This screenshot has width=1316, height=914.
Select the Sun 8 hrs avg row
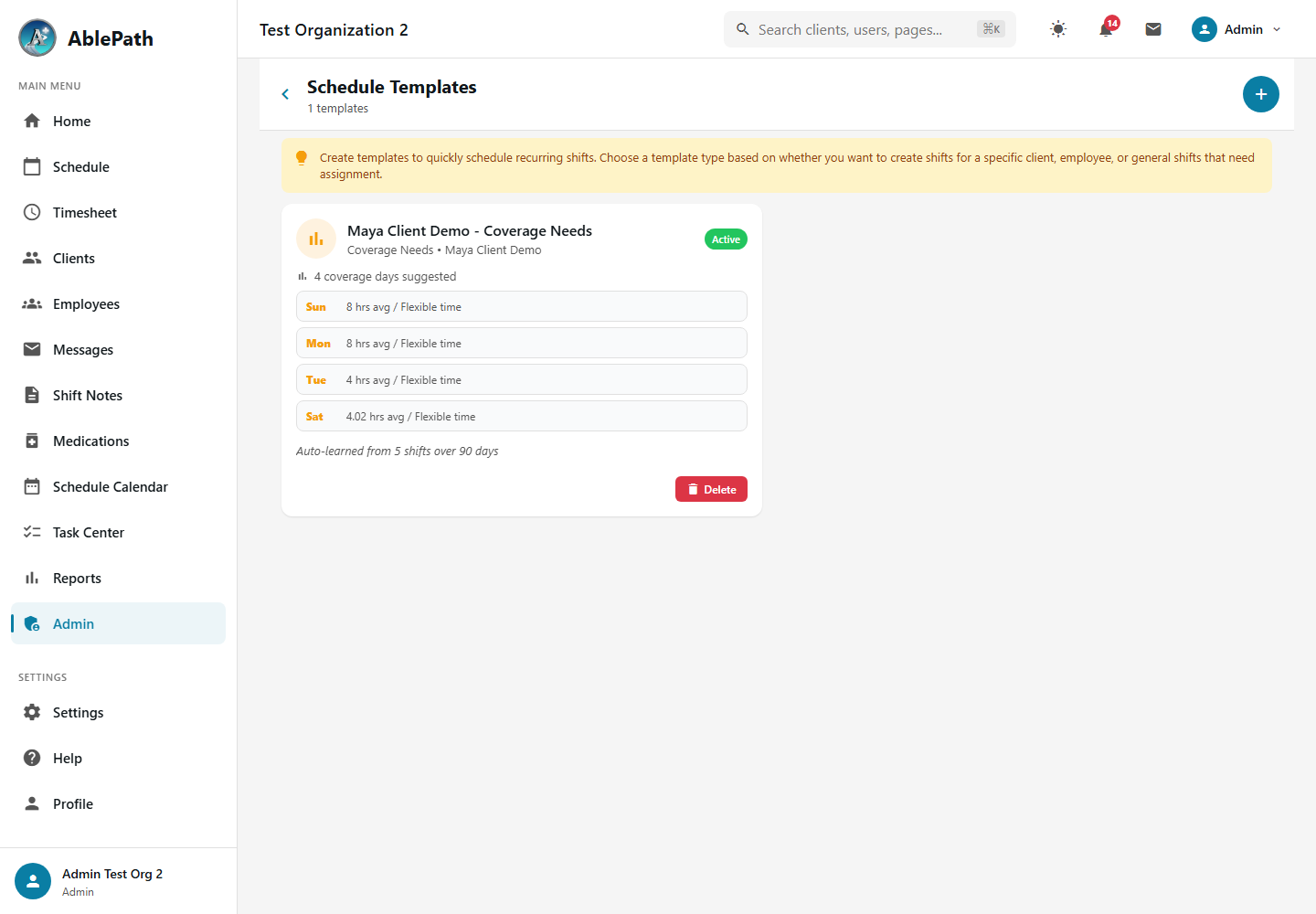tap(522, 306)
